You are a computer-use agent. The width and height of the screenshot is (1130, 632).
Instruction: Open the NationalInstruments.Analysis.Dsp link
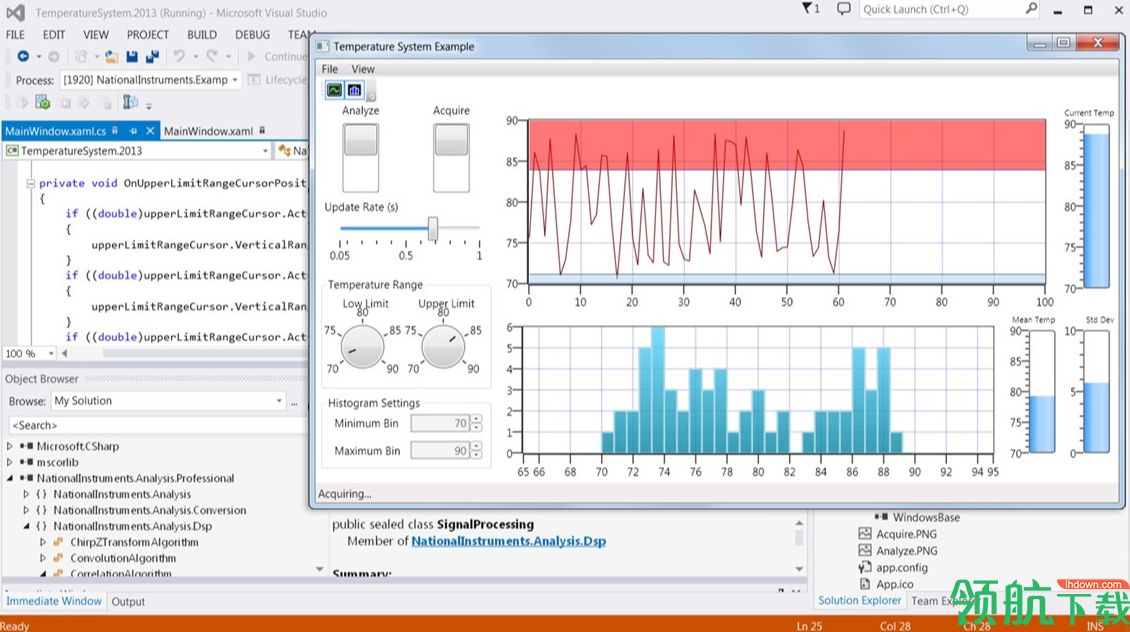point(508,541)
